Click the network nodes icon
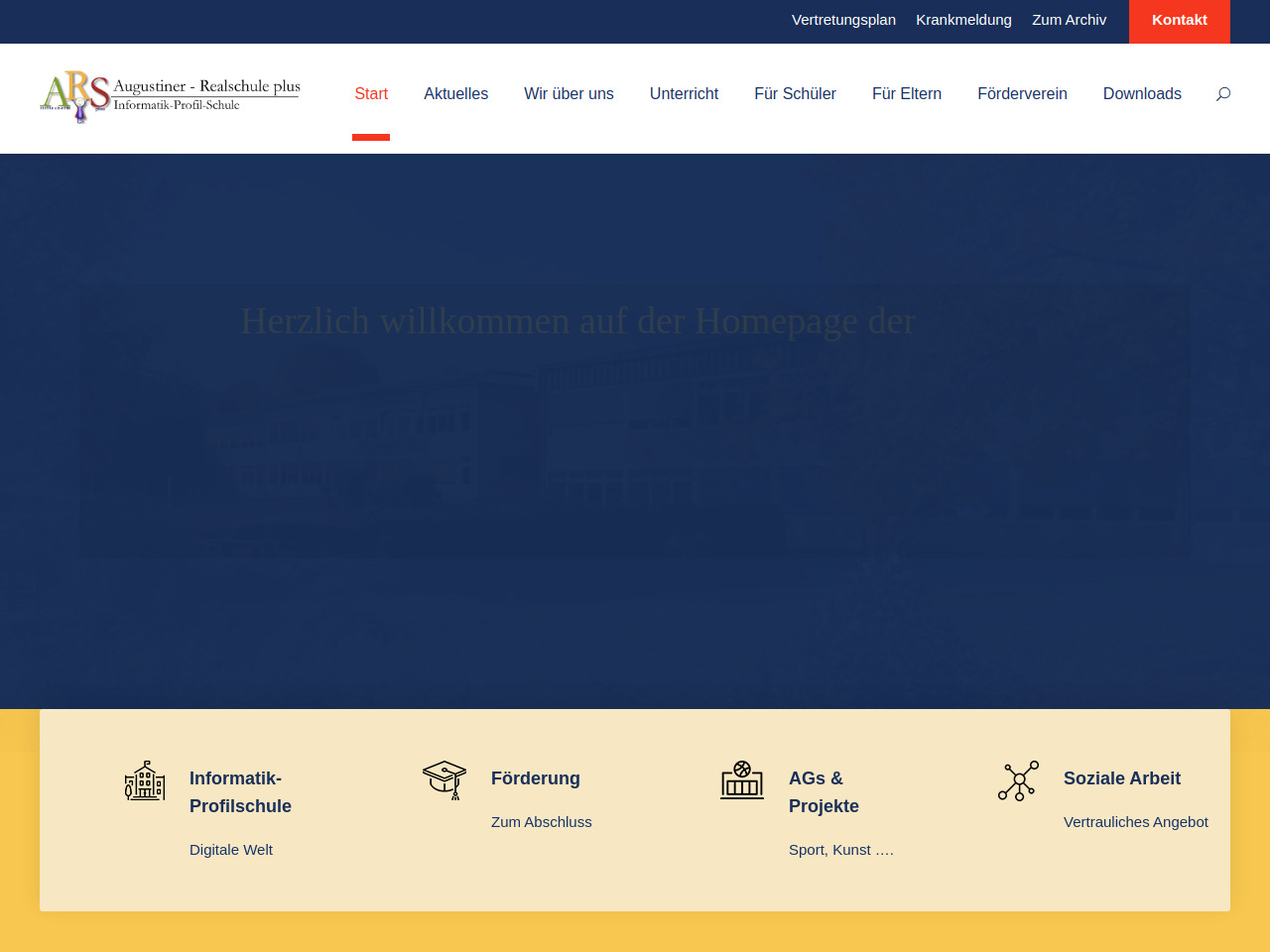This screenshot has width=1270, height=952. (x=1018, y=781)
